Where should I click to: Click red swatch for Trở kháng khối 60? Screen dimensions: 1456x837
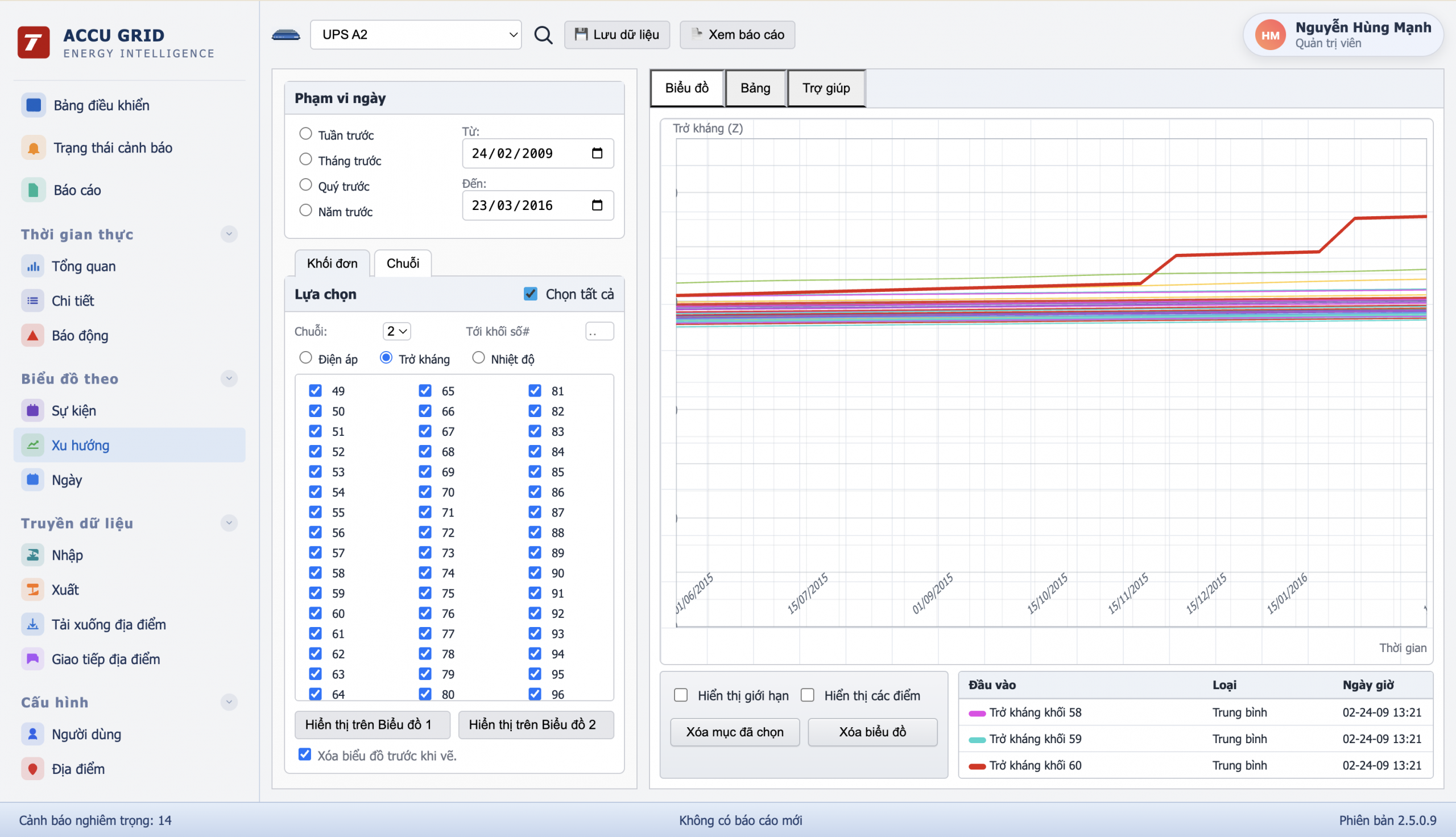coord(977,766)
